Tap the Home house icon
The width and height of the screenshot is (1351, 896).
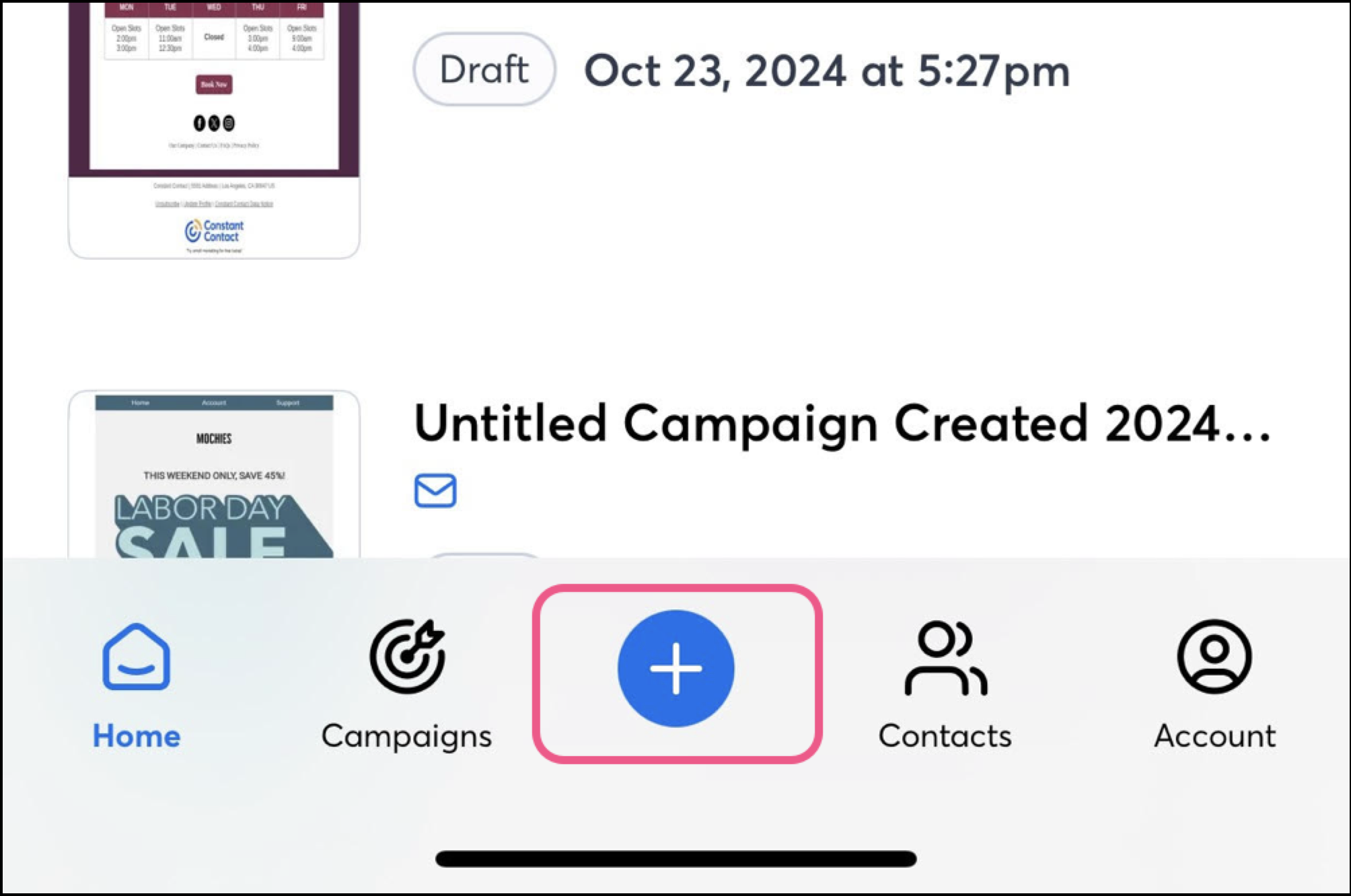[137, 657]
